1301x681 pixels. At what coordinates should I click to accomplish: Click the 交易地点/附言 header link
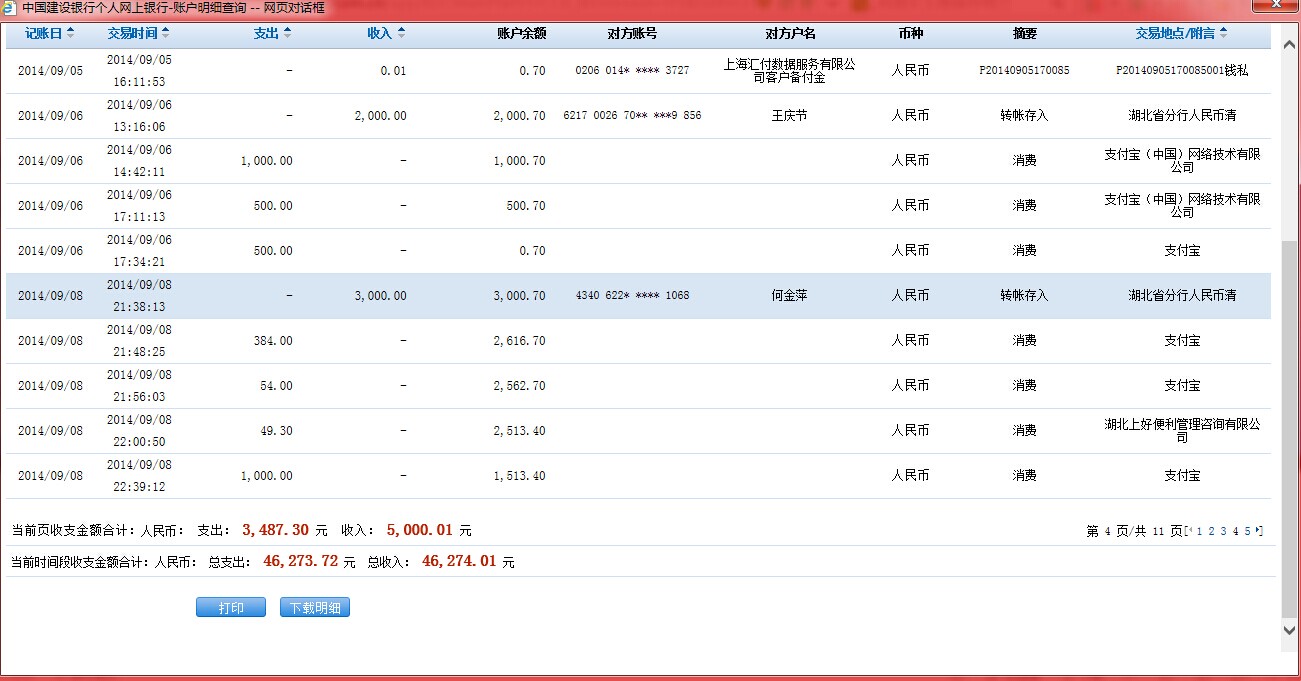1176,33
